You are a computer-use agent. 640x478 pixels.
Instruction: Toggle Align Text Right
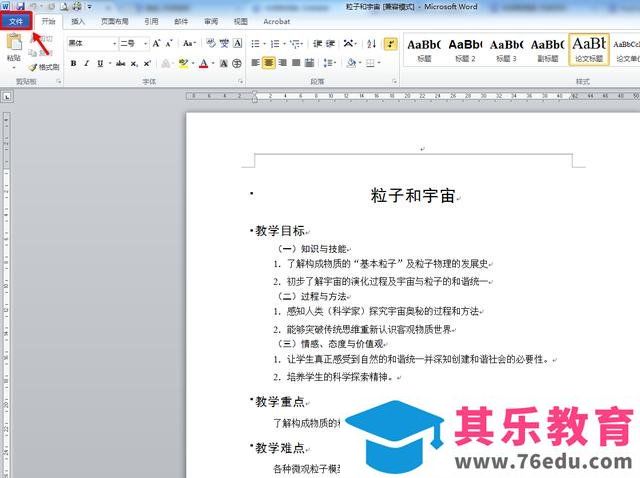tap(282, 63)
